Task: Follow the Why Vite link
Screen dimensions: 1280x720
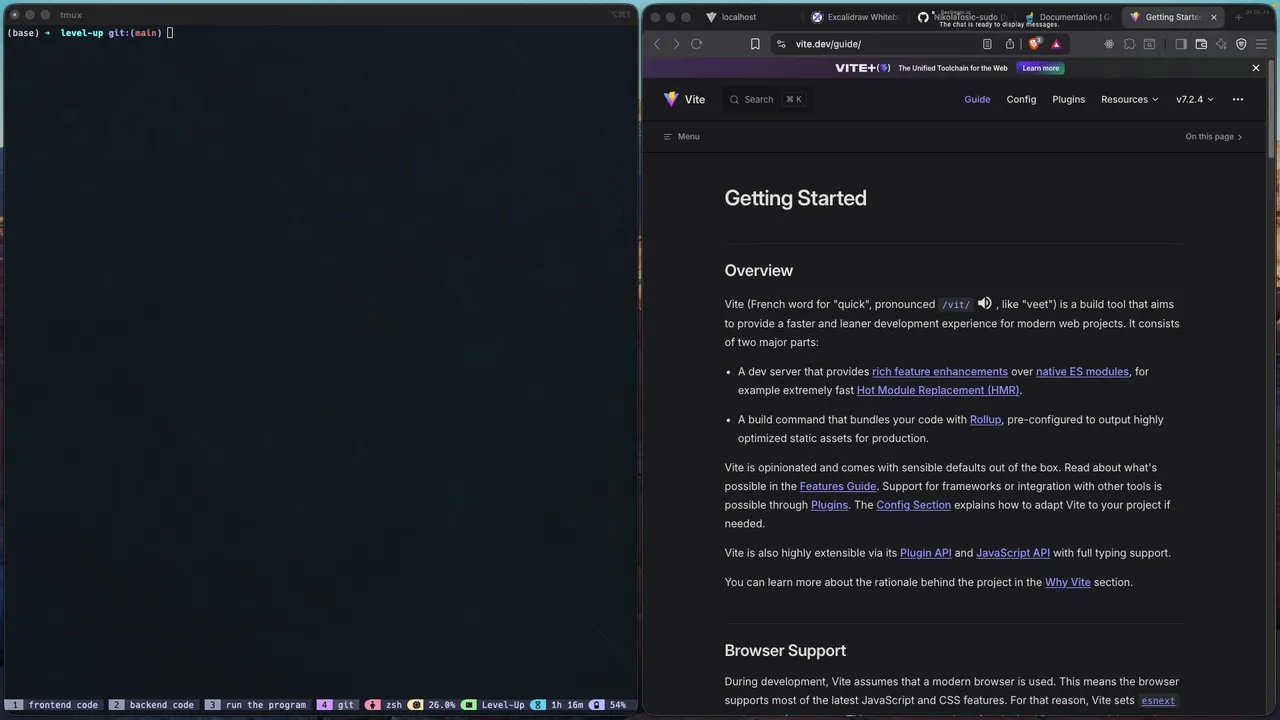Action: point(1068,582)
